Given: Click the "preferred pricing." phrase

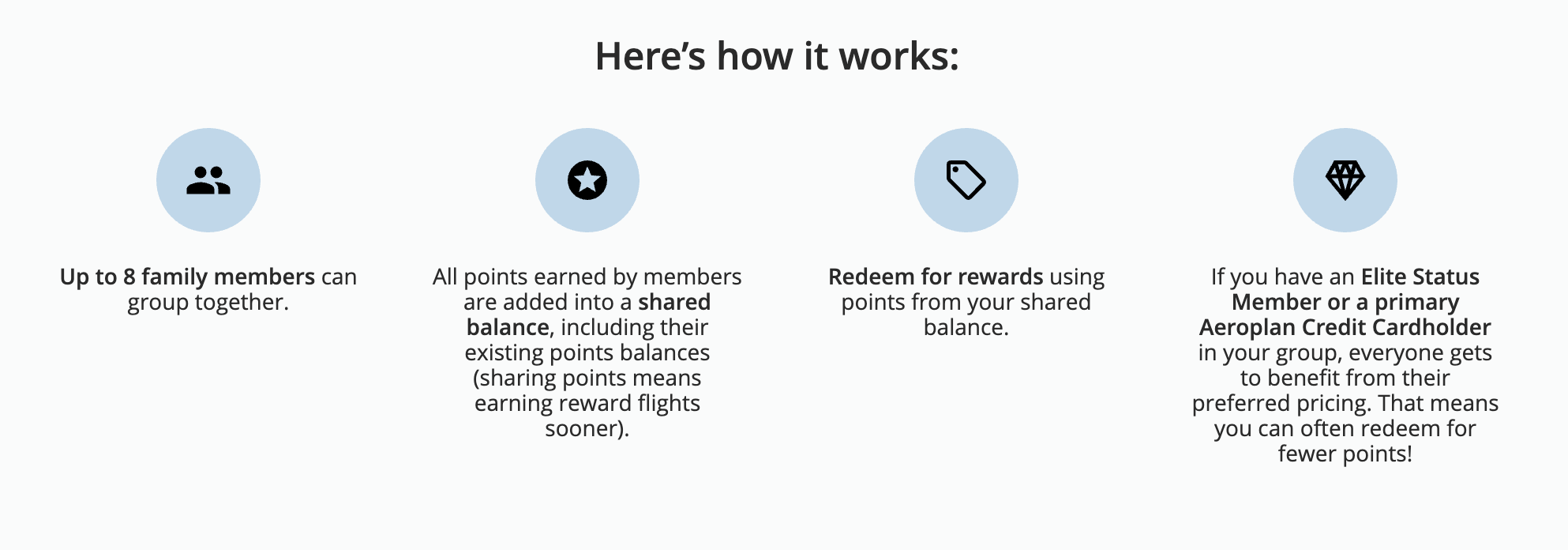Looking at the screenshot, I should pyautogui.click(x=1281, y=403).
